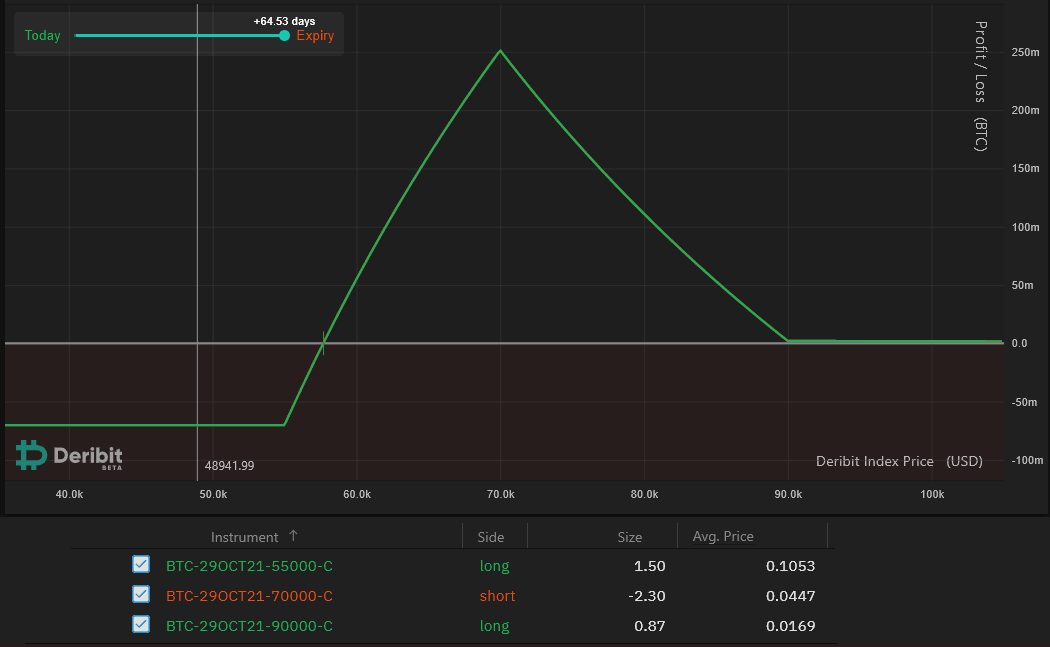This screenshot has height=647, width=1050.
Task: Click the size value -2.30
Action: point(648,596)
